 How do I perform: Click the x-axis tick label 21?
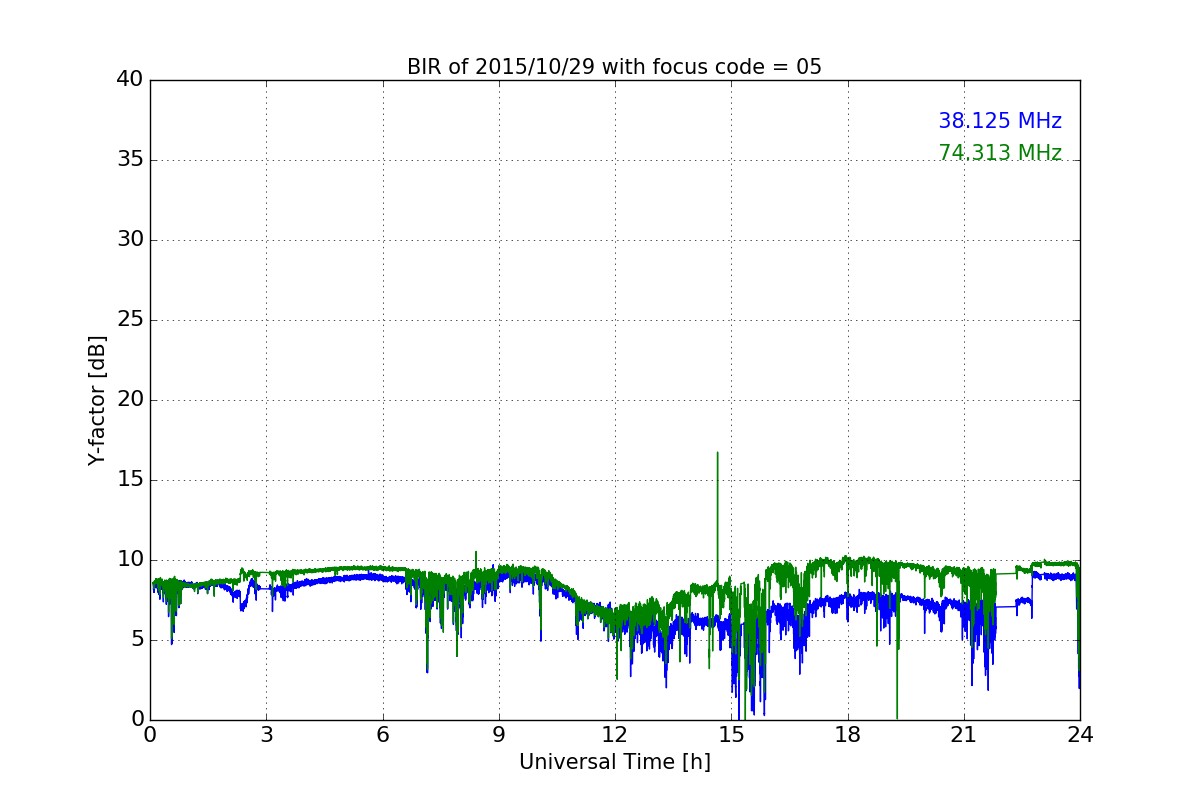click(964, 735)
